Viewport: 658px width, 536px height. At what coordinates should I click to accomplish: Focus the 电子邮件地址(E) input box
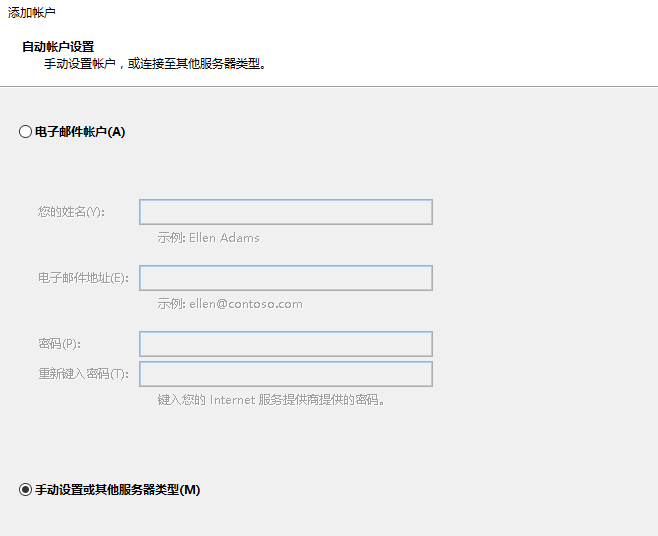285,278
